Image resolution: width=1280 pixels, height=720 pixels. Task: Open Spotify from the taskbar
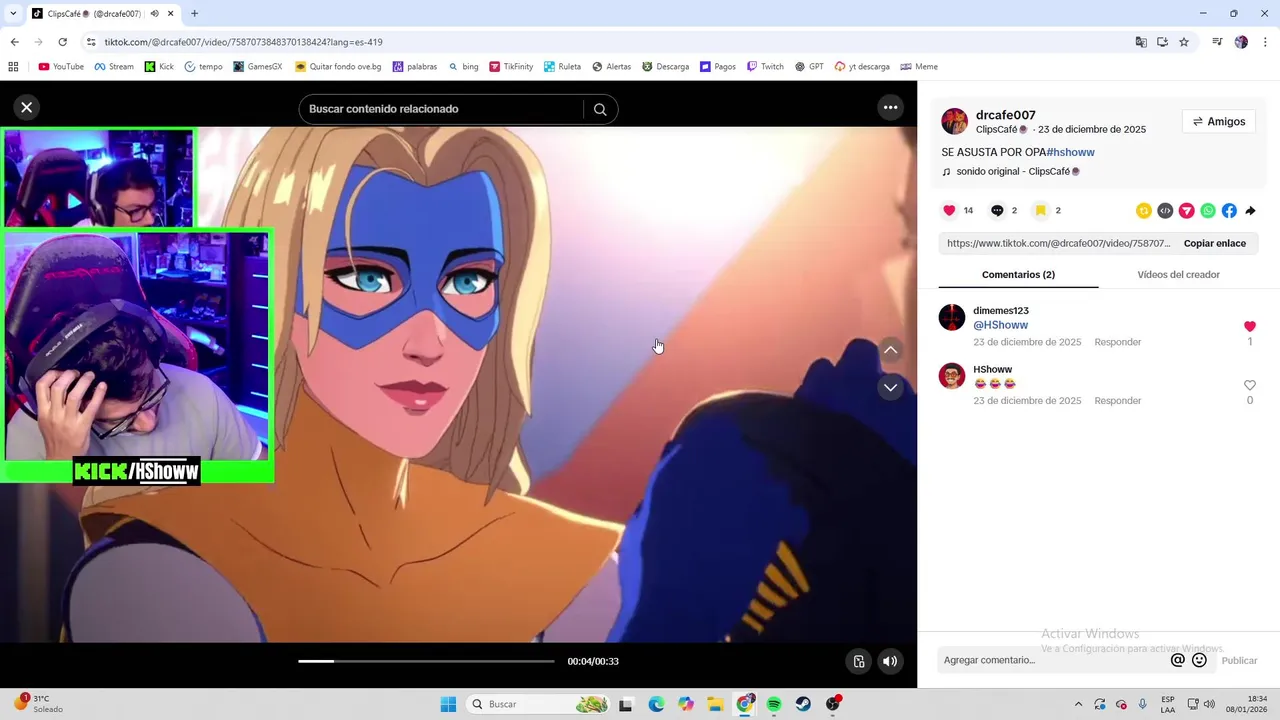(774, 704)
